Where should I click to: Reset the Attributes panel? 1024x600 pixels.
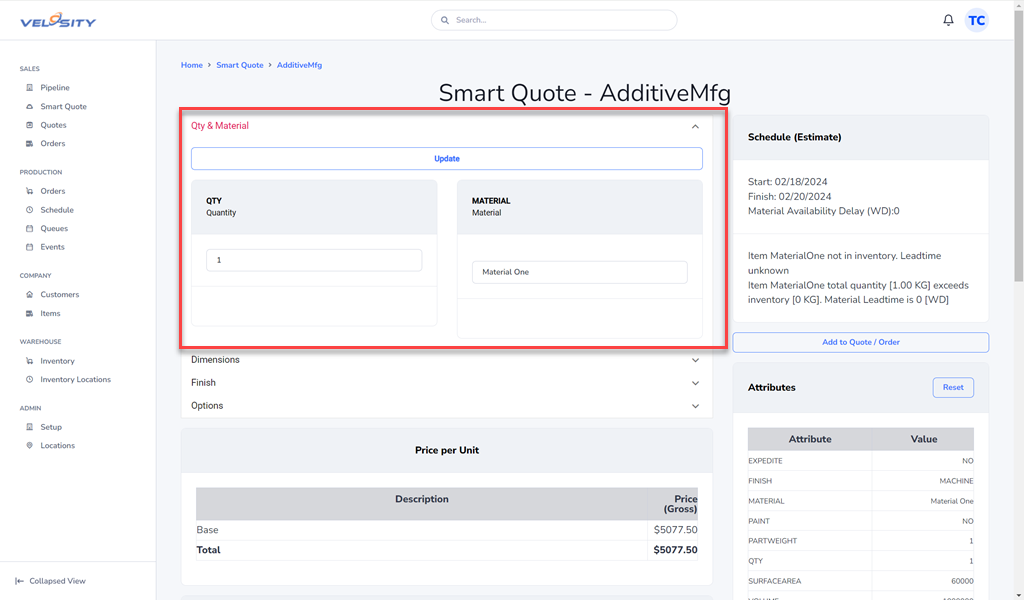953,387
